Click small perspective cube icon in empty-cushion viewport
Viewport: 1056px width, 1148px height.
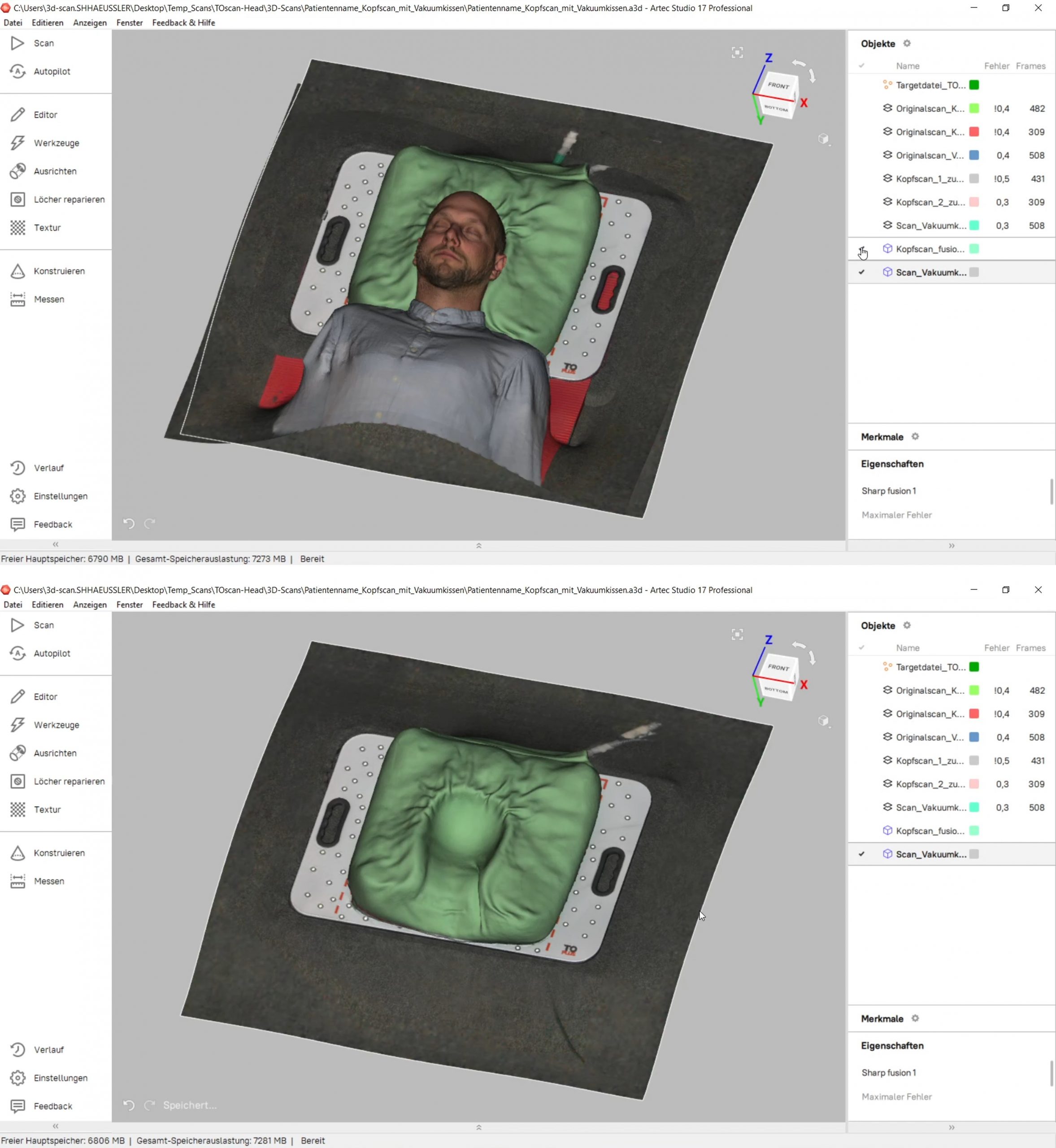coord(823,721)
